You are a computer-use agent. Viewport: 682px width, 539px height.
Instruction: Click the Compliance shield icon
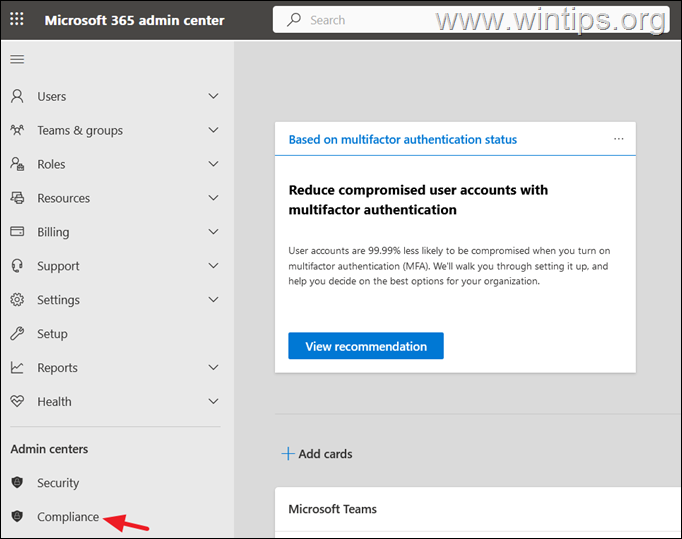pyautogui.click(x=17, y=516)
